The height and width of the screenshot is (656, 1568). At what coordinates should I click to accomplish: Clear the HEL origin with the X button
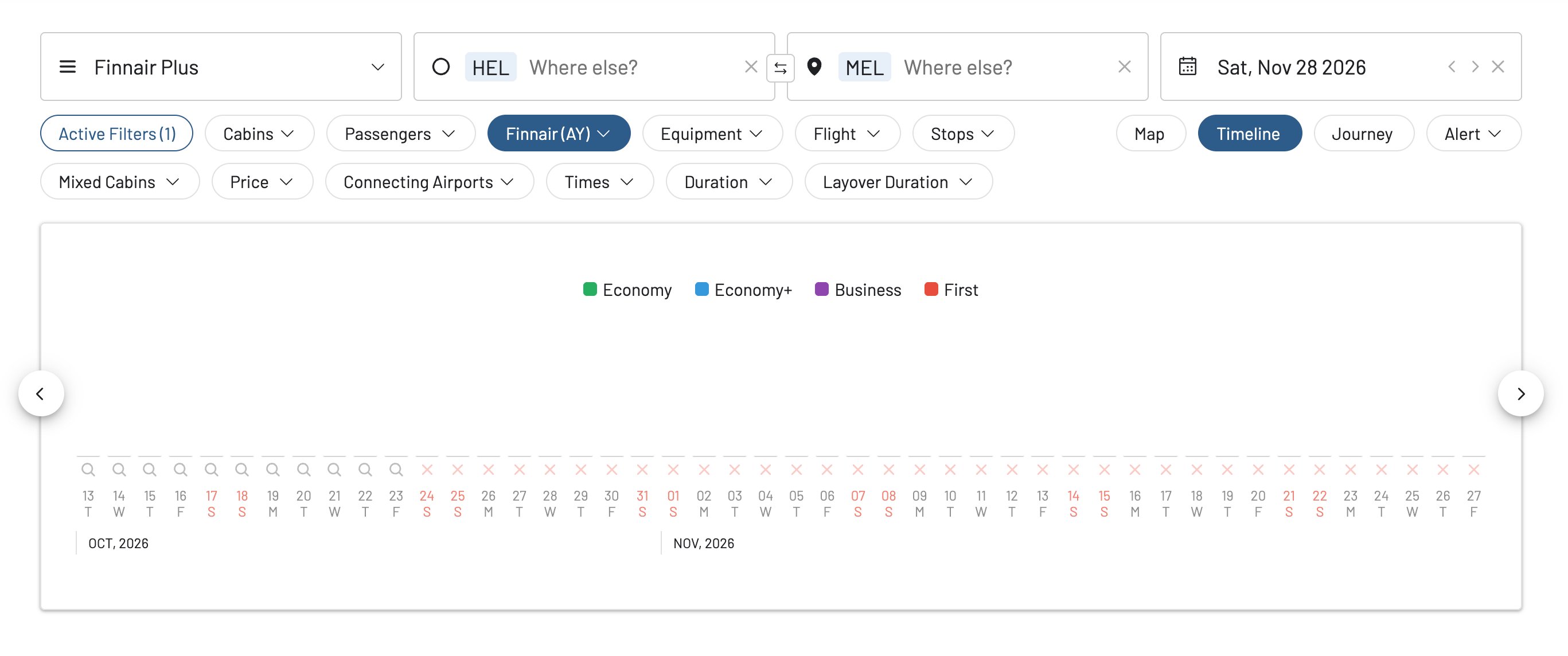coord(751,67)
